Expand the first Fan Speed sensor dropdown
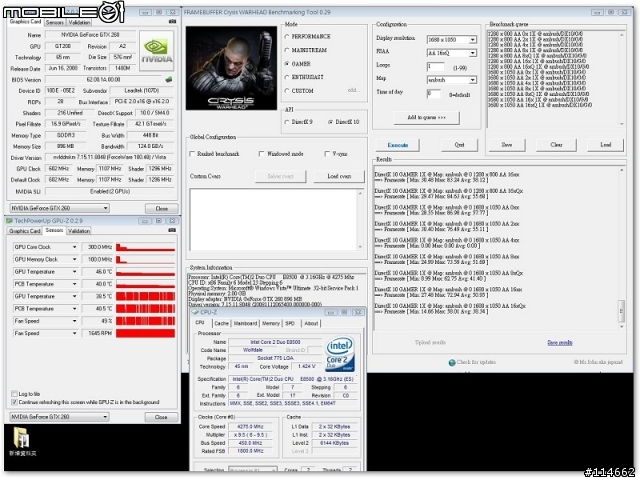The image size is (640, 480). (x=74, y=321)
